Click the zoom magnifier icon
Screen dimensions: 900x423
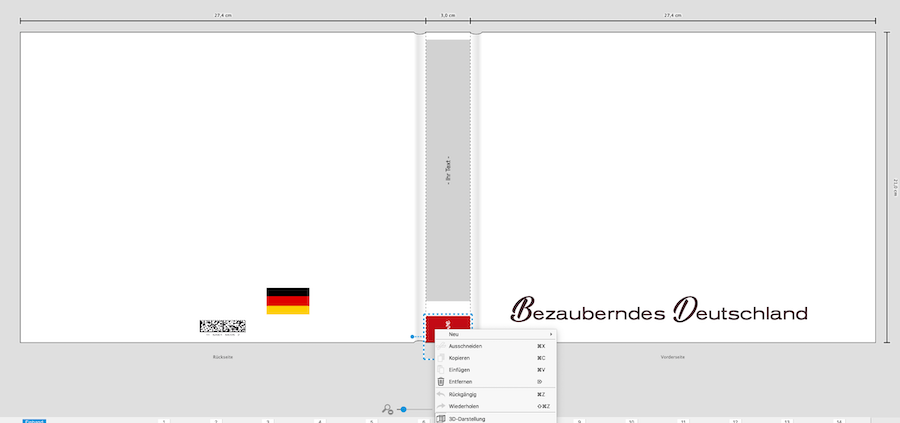point(387,409)
